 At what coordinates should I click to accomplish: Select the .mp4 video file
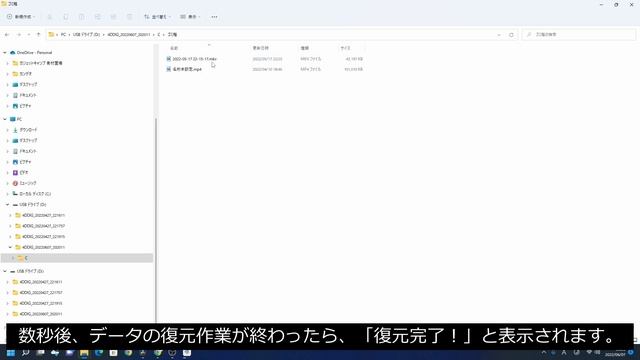[187, 69]
